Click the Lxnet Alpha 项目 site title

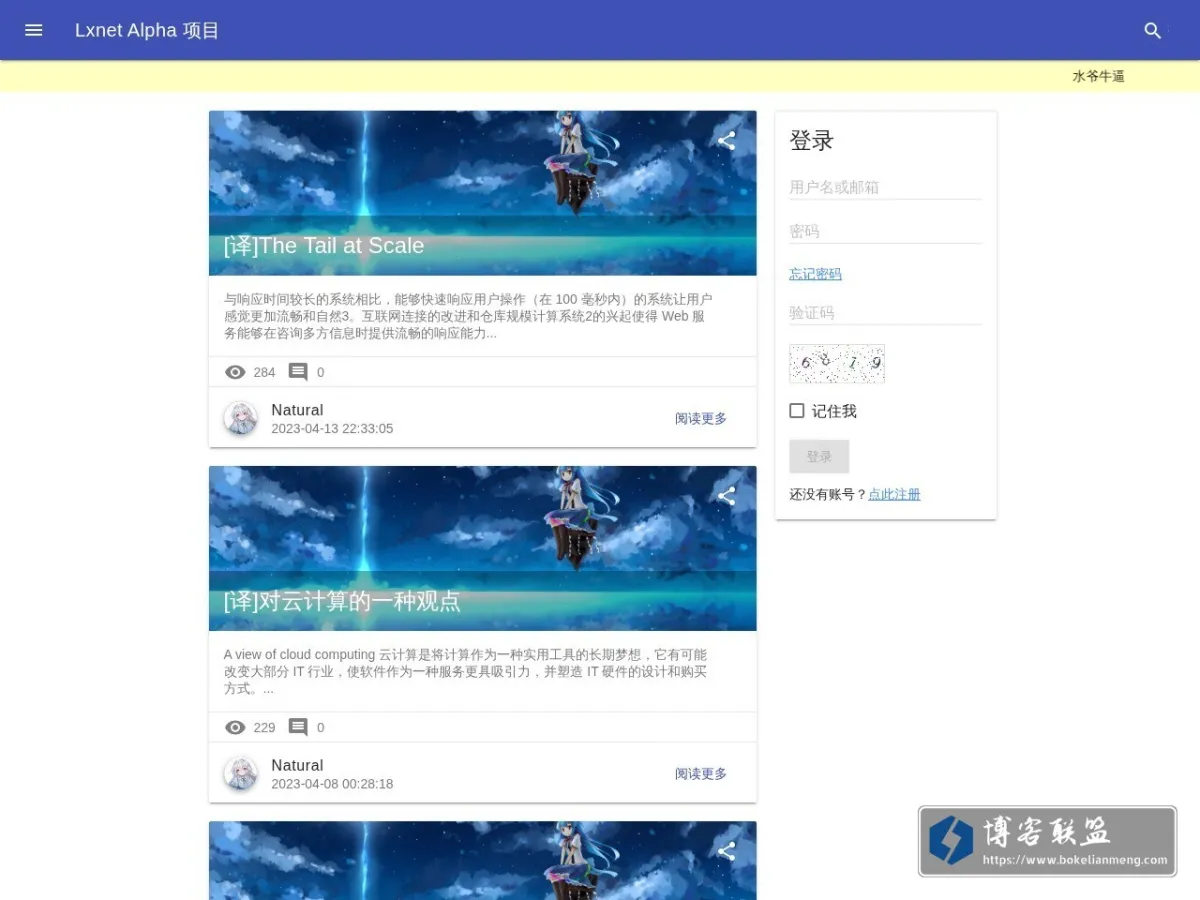(147, 30)
